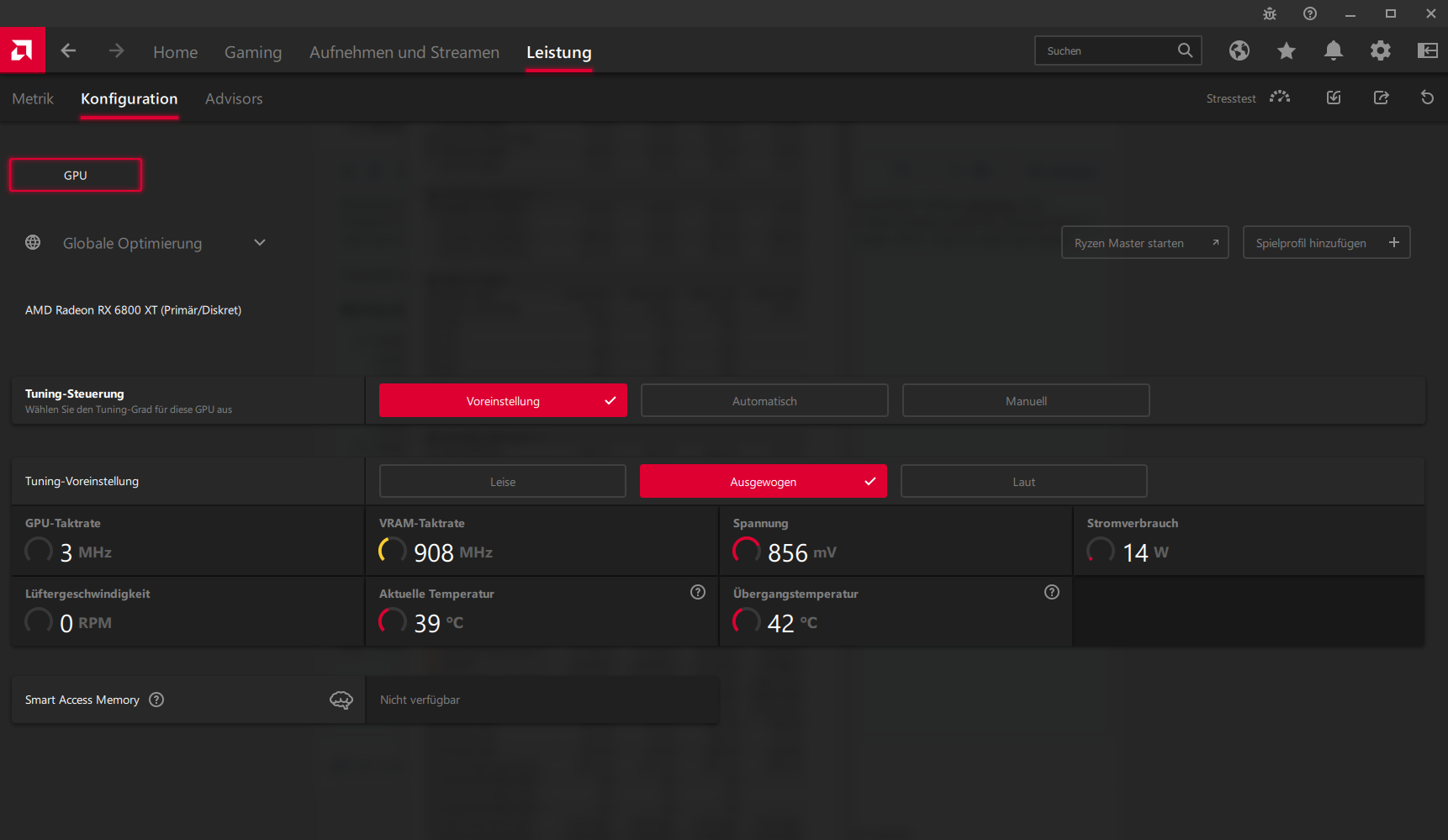Open the web browser globe icon
Screen dimensions: 1448x840
tap(1239, 50)
